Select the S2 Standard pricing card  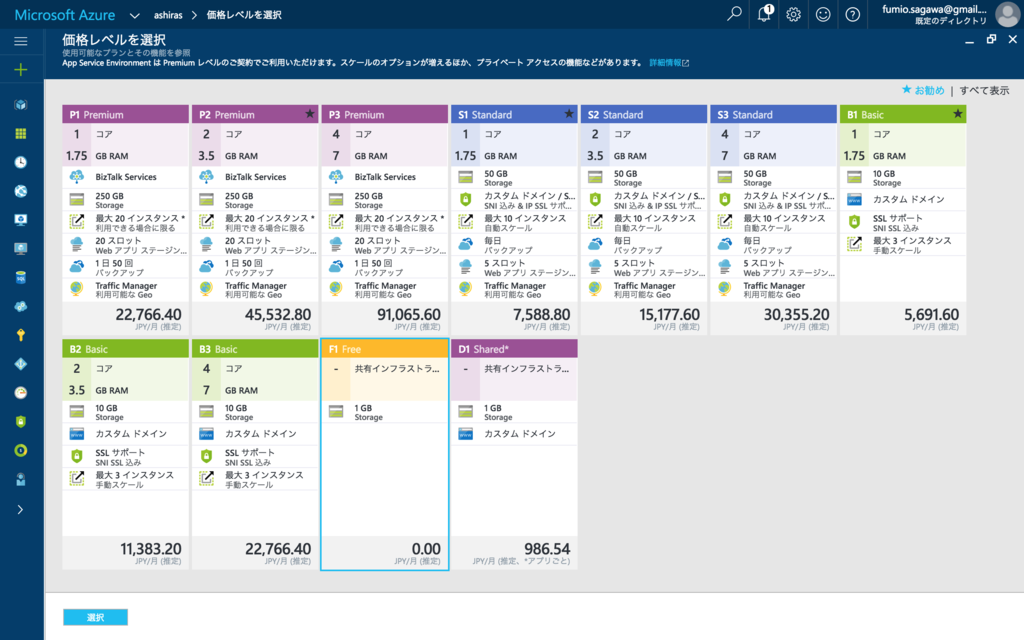pyautogui.click(x=644, y=219)
